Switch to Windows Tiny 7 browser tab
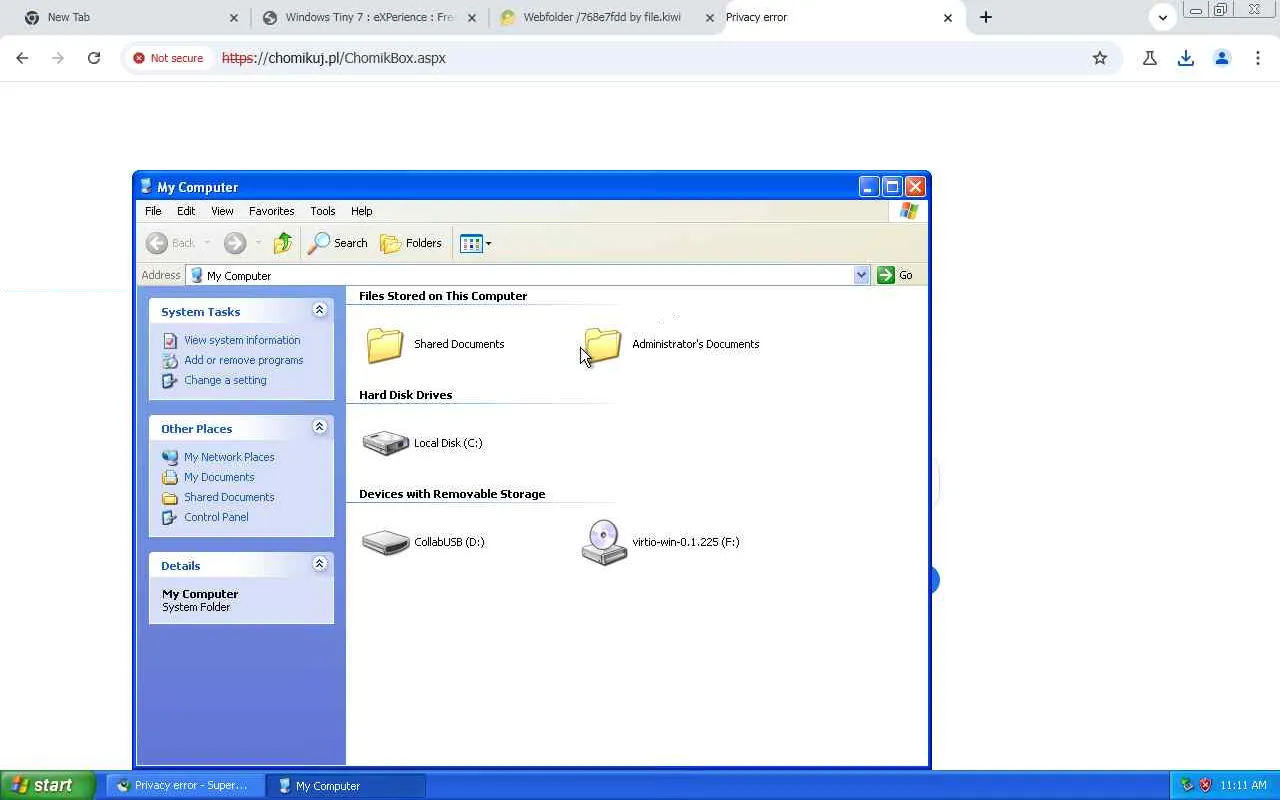This screenshot has width=1280, height=800. tap(369, 17)
